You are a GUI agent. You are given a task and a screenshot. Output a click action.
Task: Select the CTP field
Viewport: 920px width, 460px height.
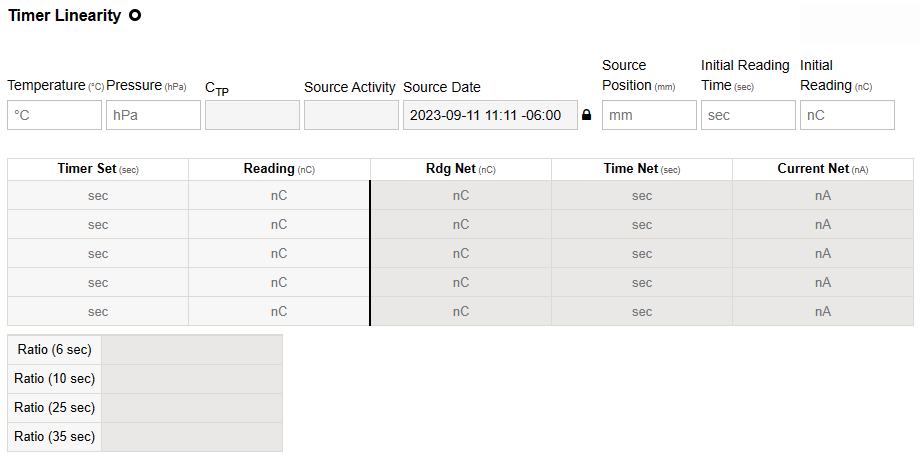click(x=252, y=115)
